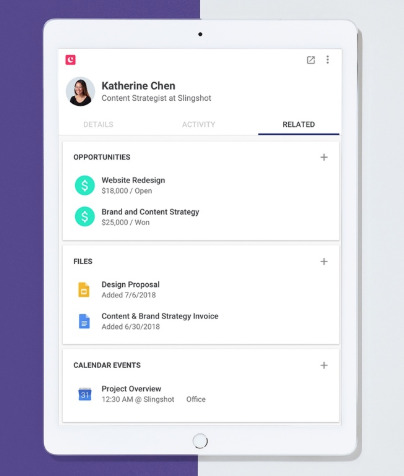Click the '$18,000 / Open' text
This screenshot has width=404, height=476.
tap(127, 191)
